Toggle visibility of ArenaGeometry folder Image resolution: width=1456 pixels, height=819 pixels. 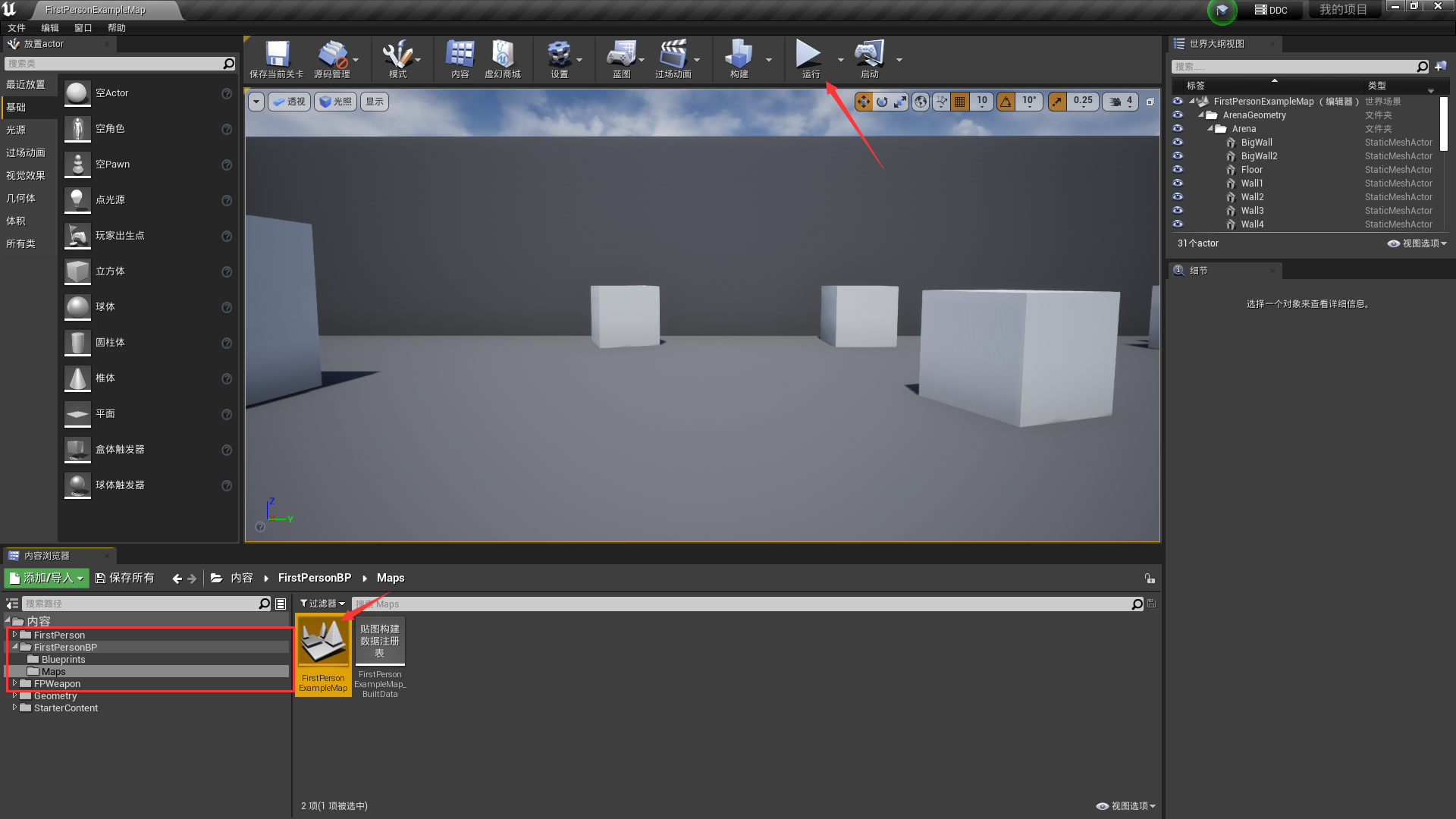[x=1178, y=115]
